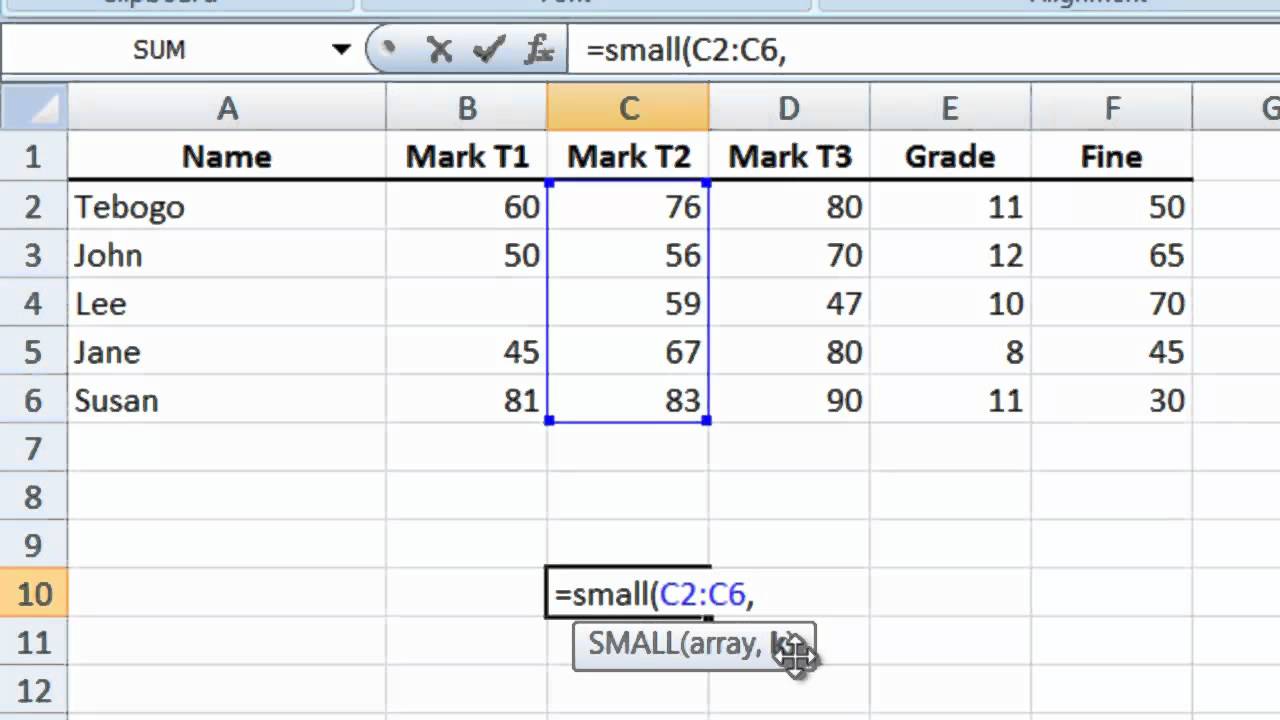Click Lee's Mark T2 value 59
Screen dimensions: 1280x720
point(628,303)
